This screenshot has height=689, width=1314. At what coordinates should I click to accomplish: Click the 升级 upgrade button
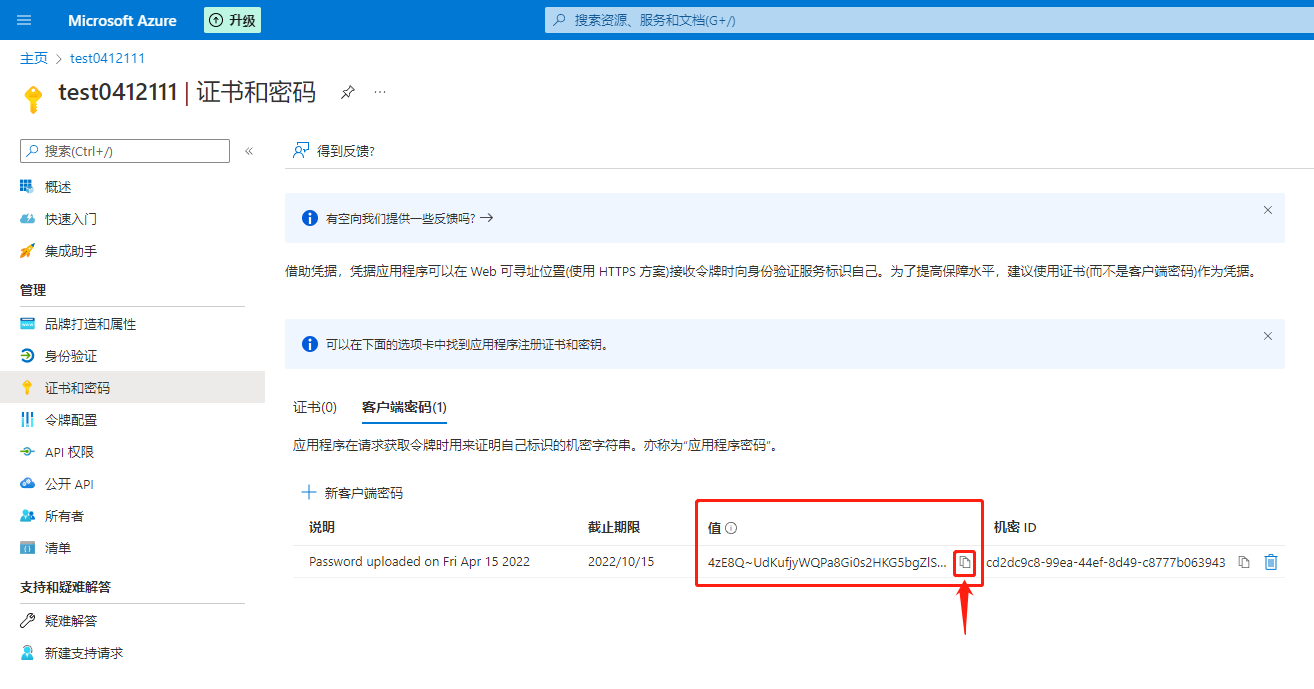(232, 20)
